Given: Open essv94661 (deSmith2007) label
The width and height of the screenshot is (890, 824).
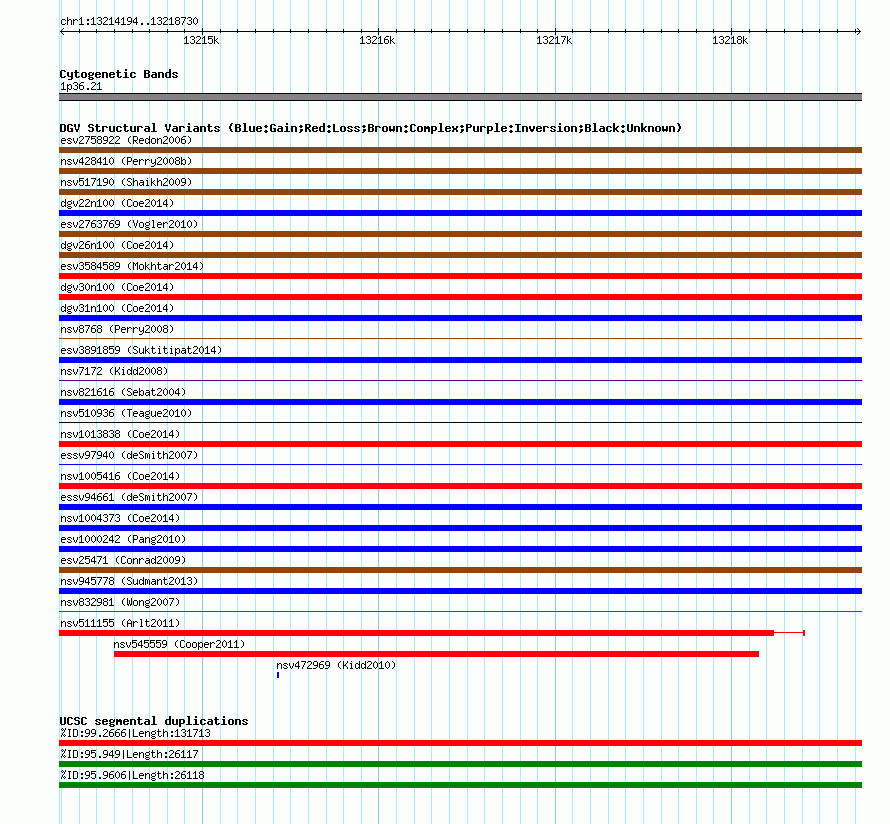Looking at the screenshot, I should [x=129, y=497].
